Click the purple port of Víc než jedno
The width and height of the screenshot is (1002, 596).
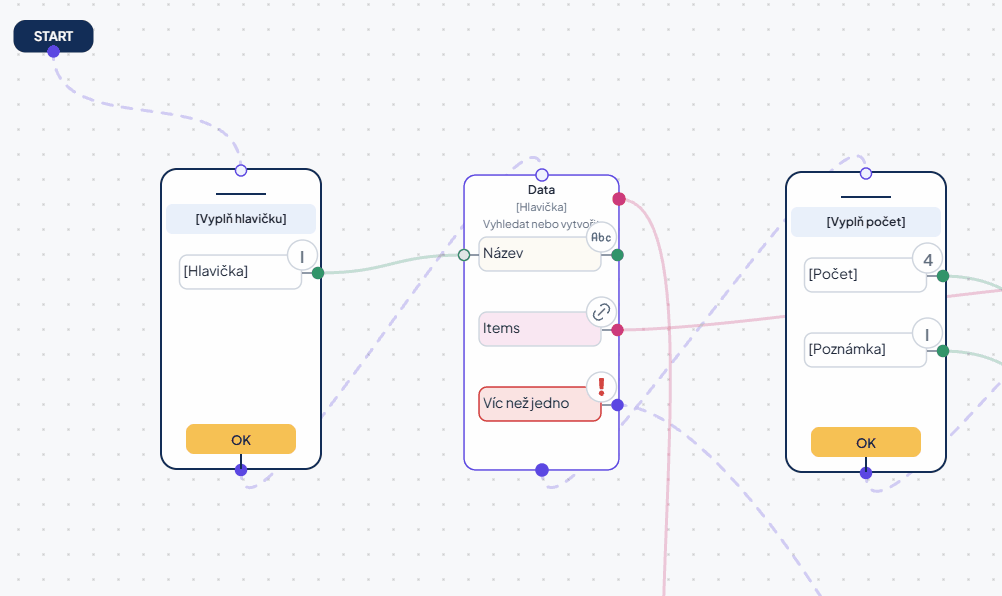point(617,404)
